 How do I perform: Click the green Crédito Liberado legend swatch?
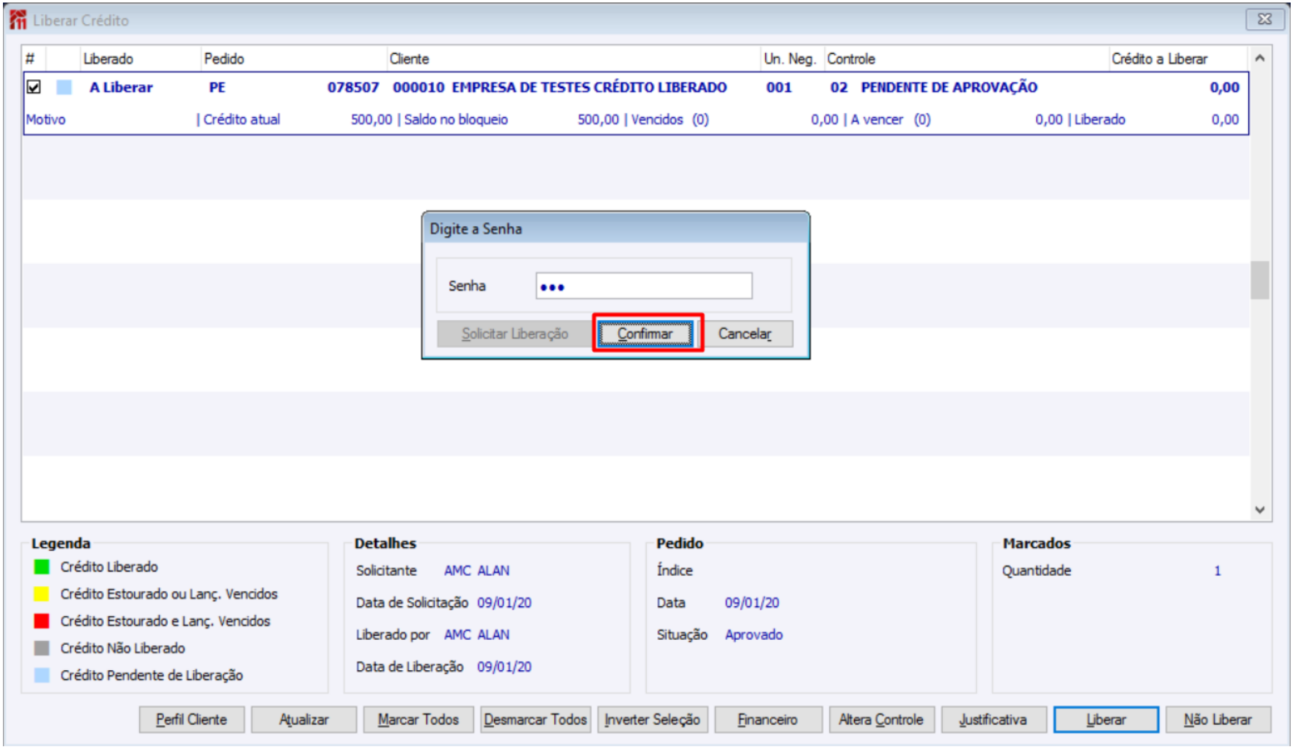[x=41, y=567]
